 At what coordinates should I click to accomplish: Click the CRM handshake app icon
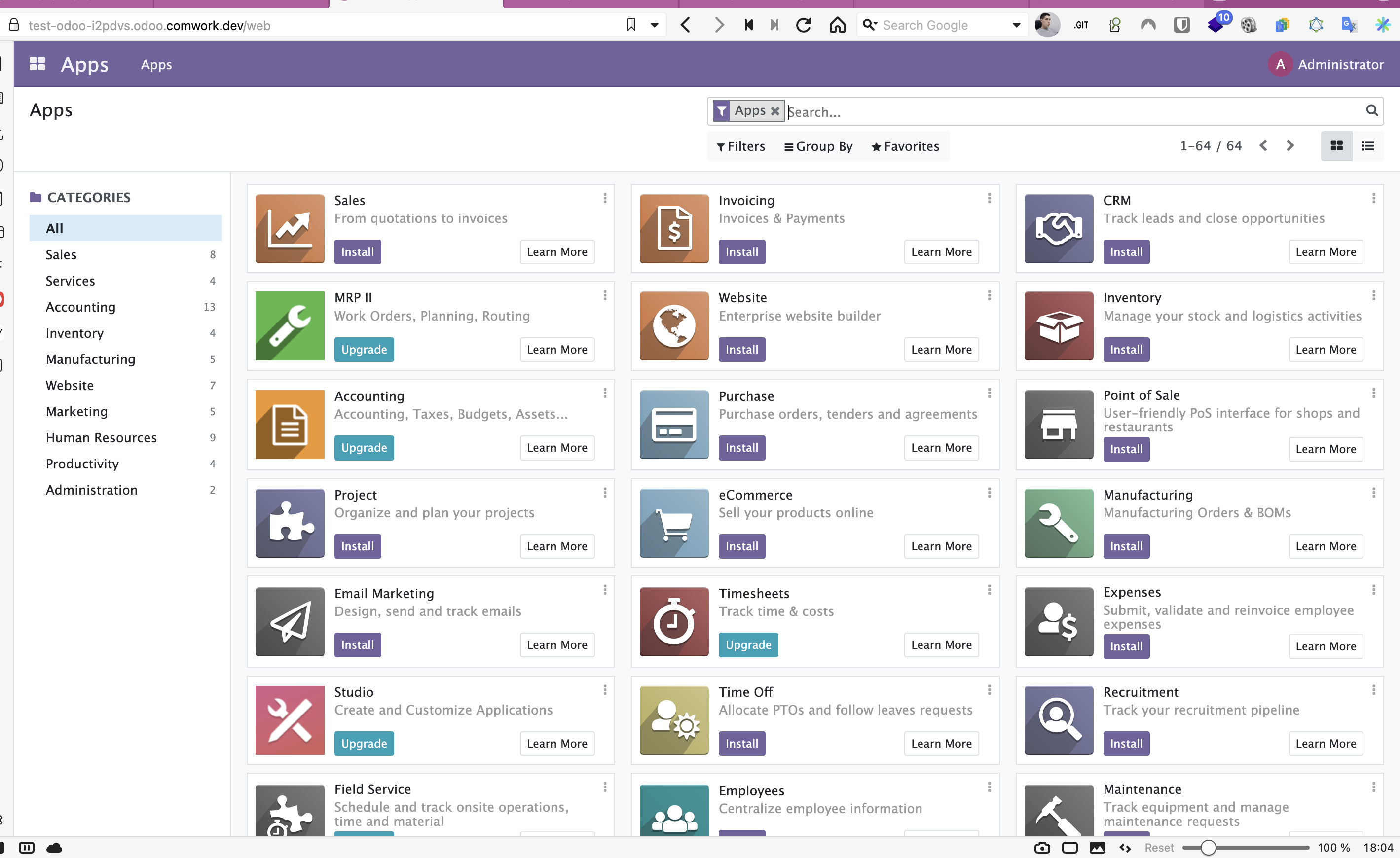tap(1059, 228)
